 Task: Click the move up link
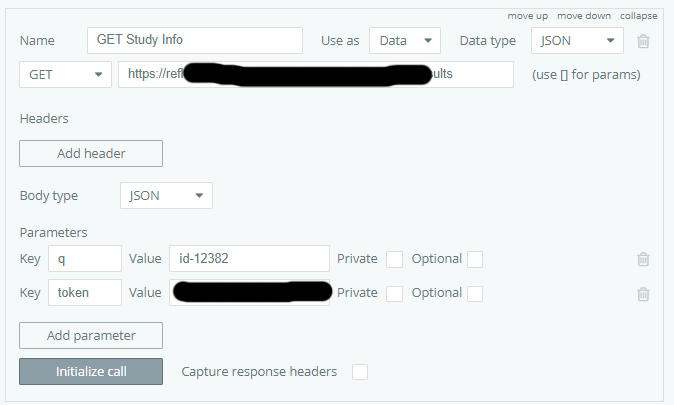tap(527, 16)
